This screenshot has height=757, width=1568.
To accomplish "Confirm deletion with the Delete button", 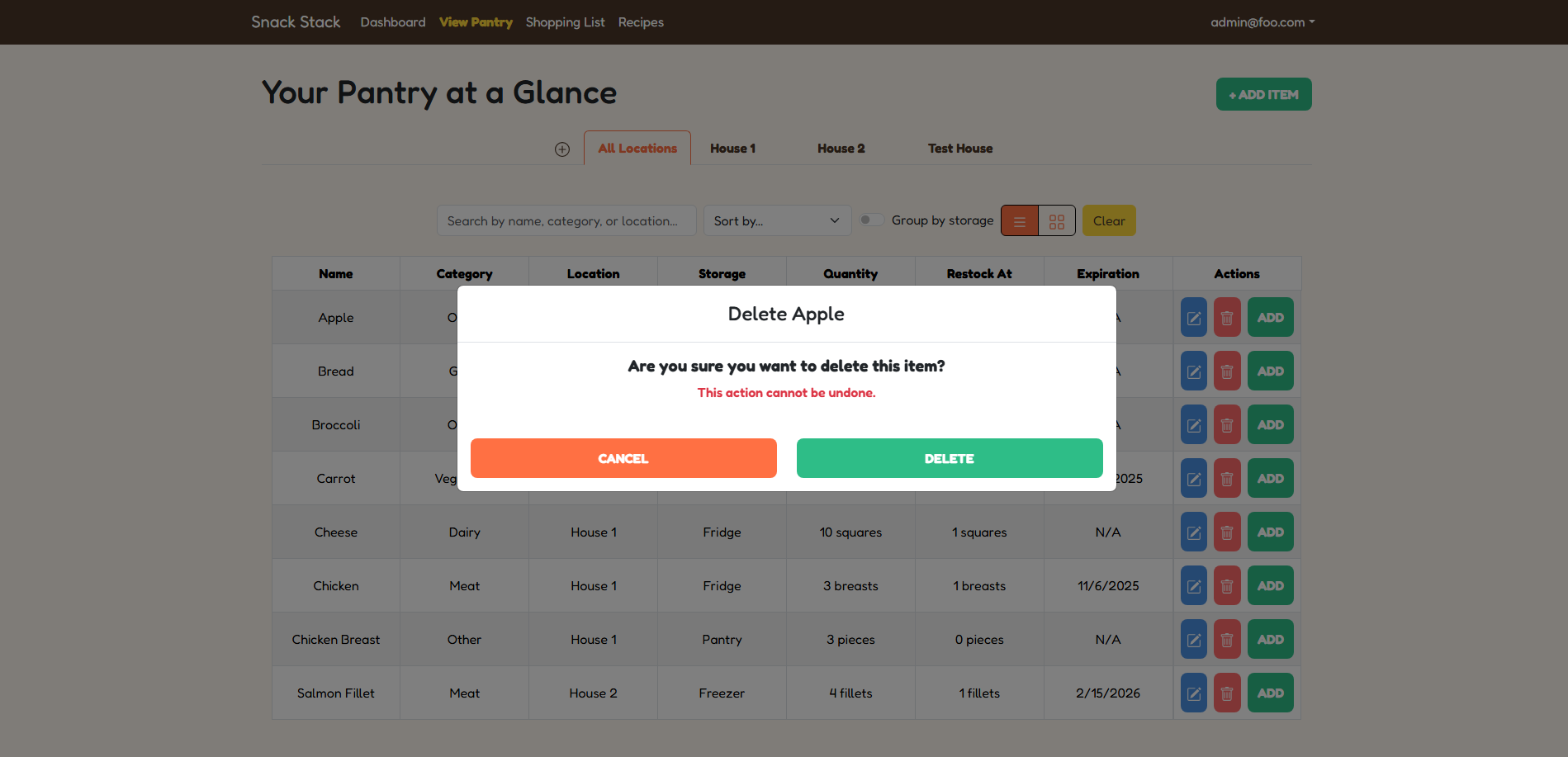I will (949, 458).
